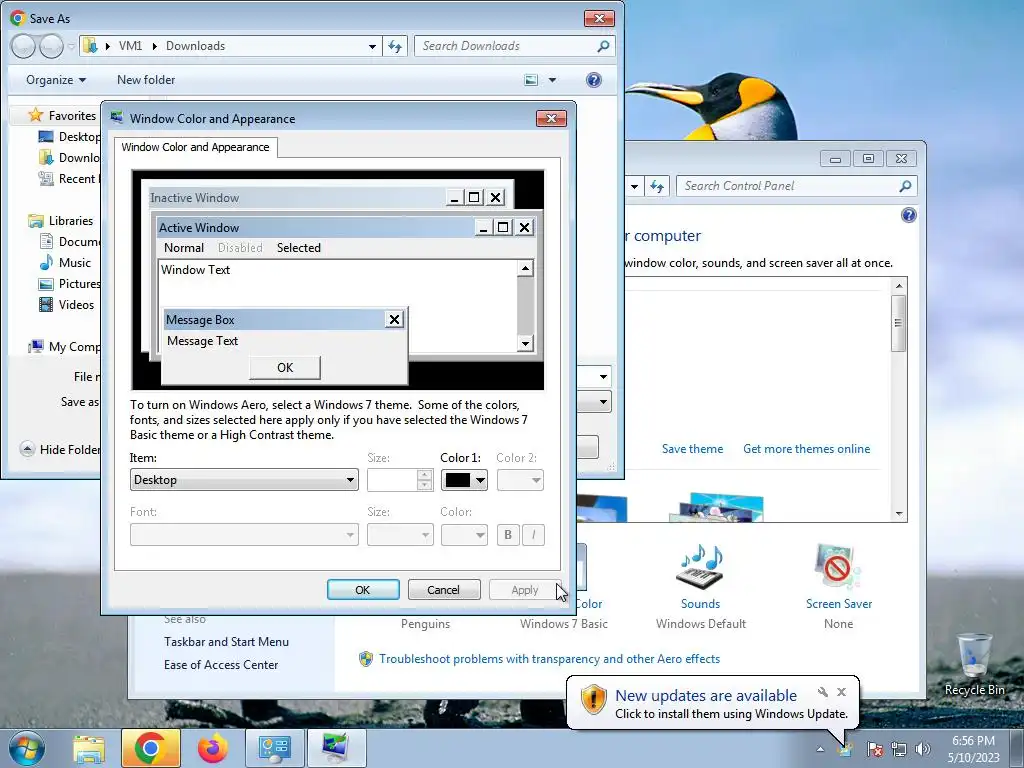Click VM1 in the Save As breadcrumb
This screenshot has width=1024, height=768.
click(x=130, y=46)
